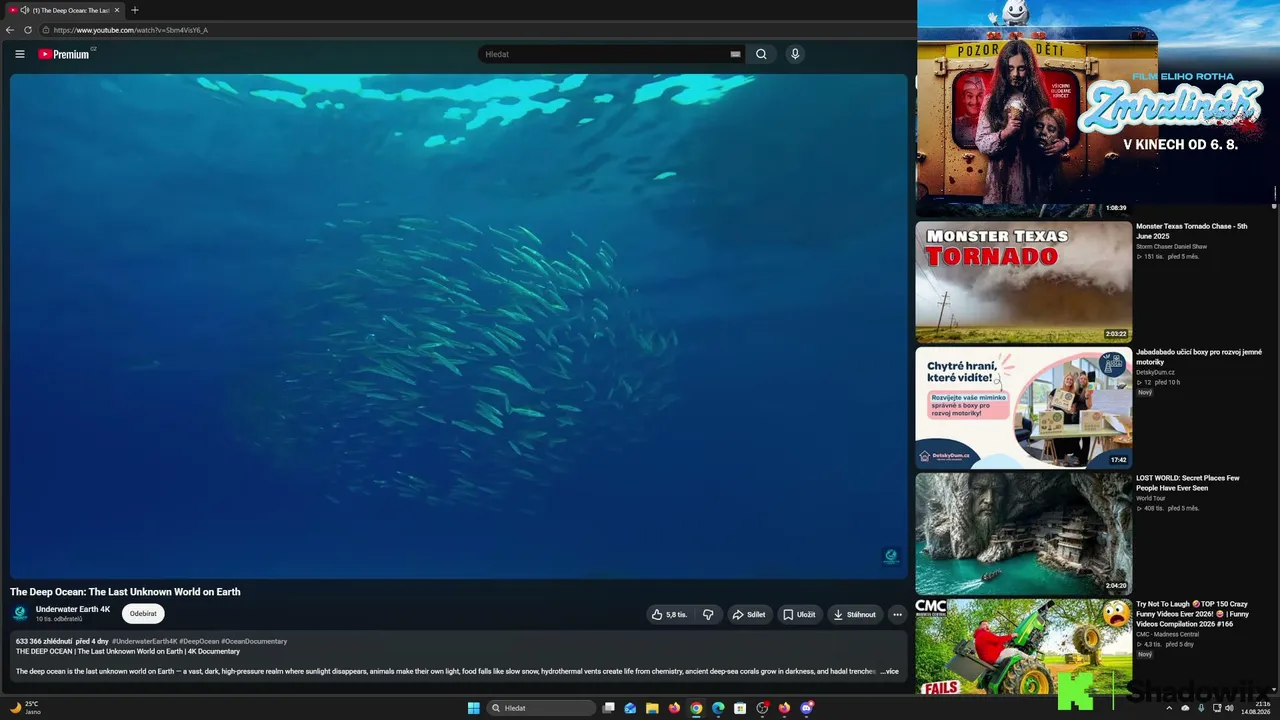
Task: Share the video via Sdílet
Action: pyautogui.click(x=749, y=614)
